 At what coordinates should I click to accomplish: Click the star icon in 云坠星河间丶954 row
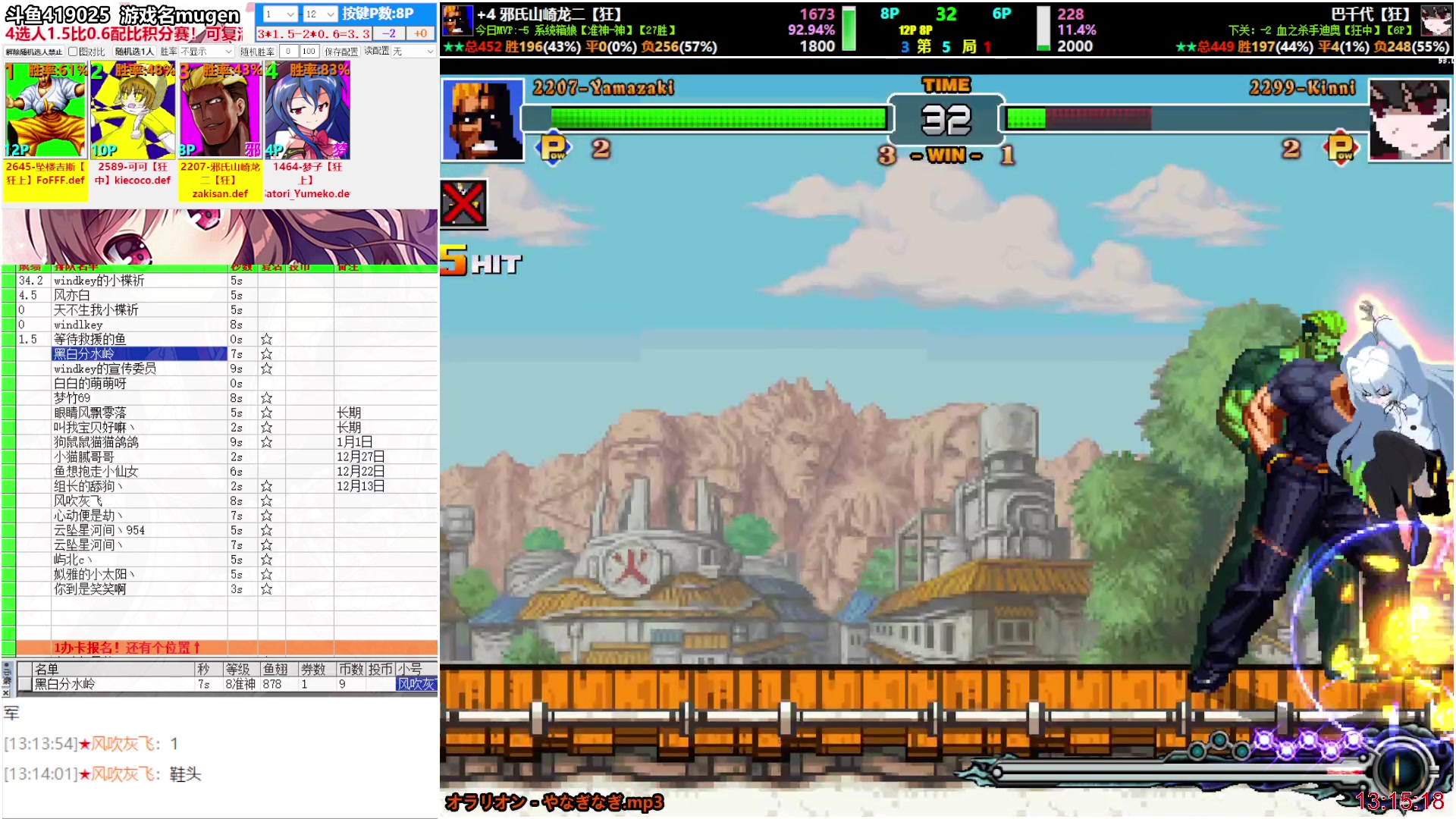point(266,530)
